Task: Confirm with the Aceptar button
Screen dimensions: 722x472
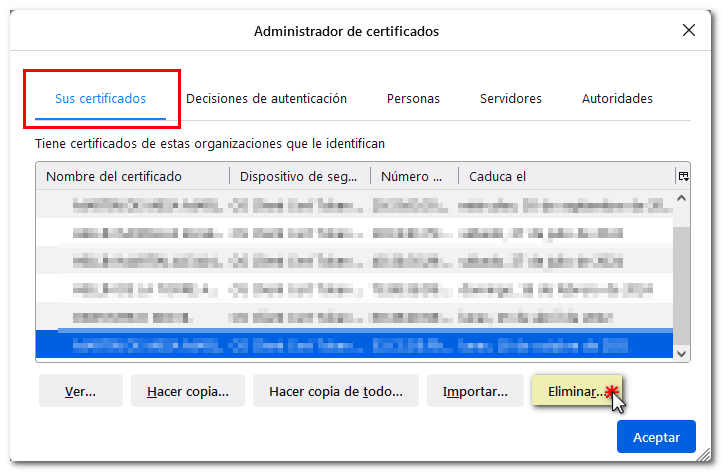Action: (655, 437)
